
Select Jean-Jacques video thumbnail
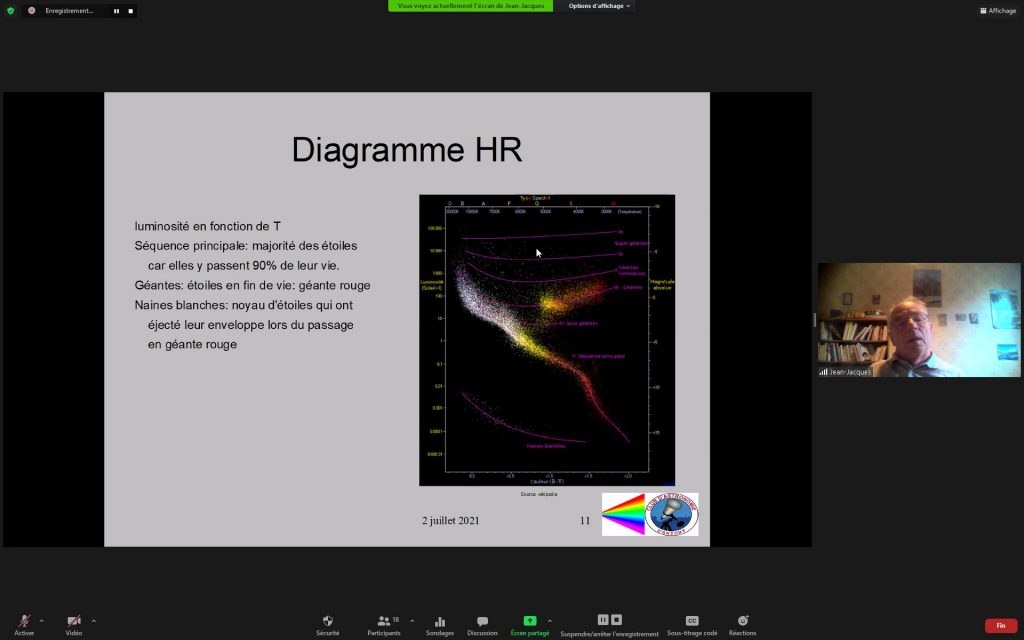point(919,320)
